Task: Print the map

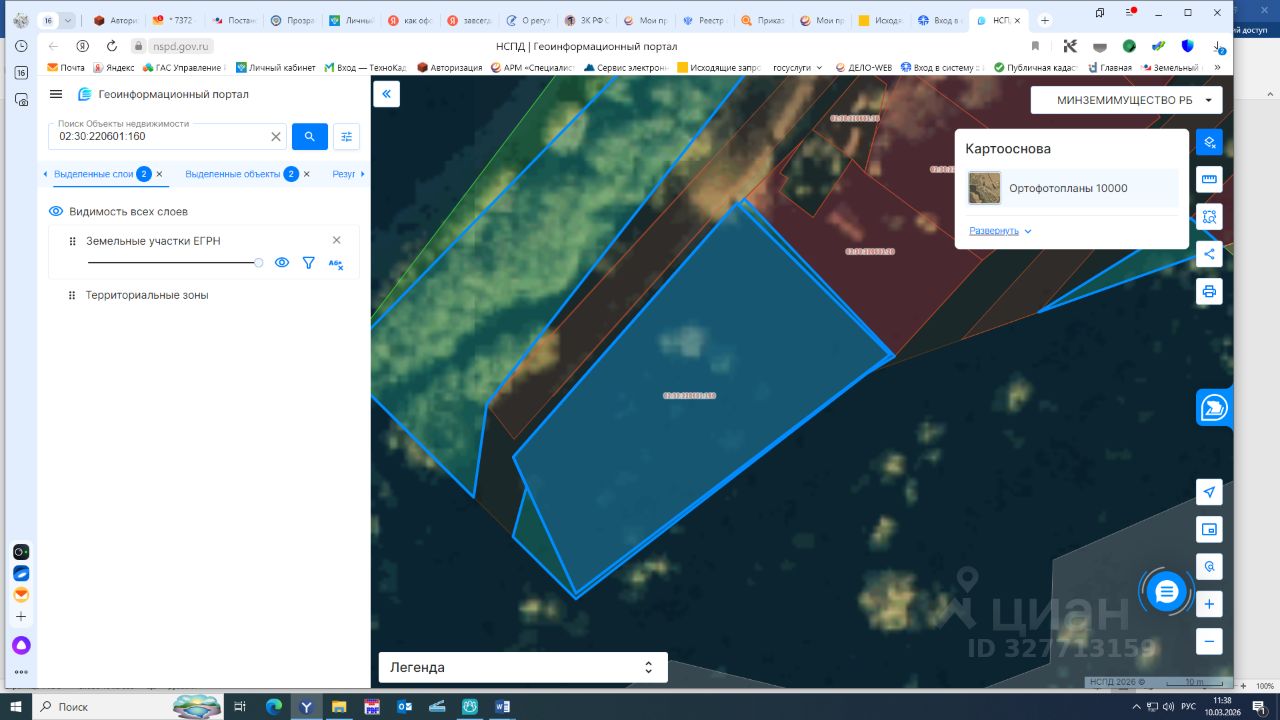Action: click(1209, 292)
